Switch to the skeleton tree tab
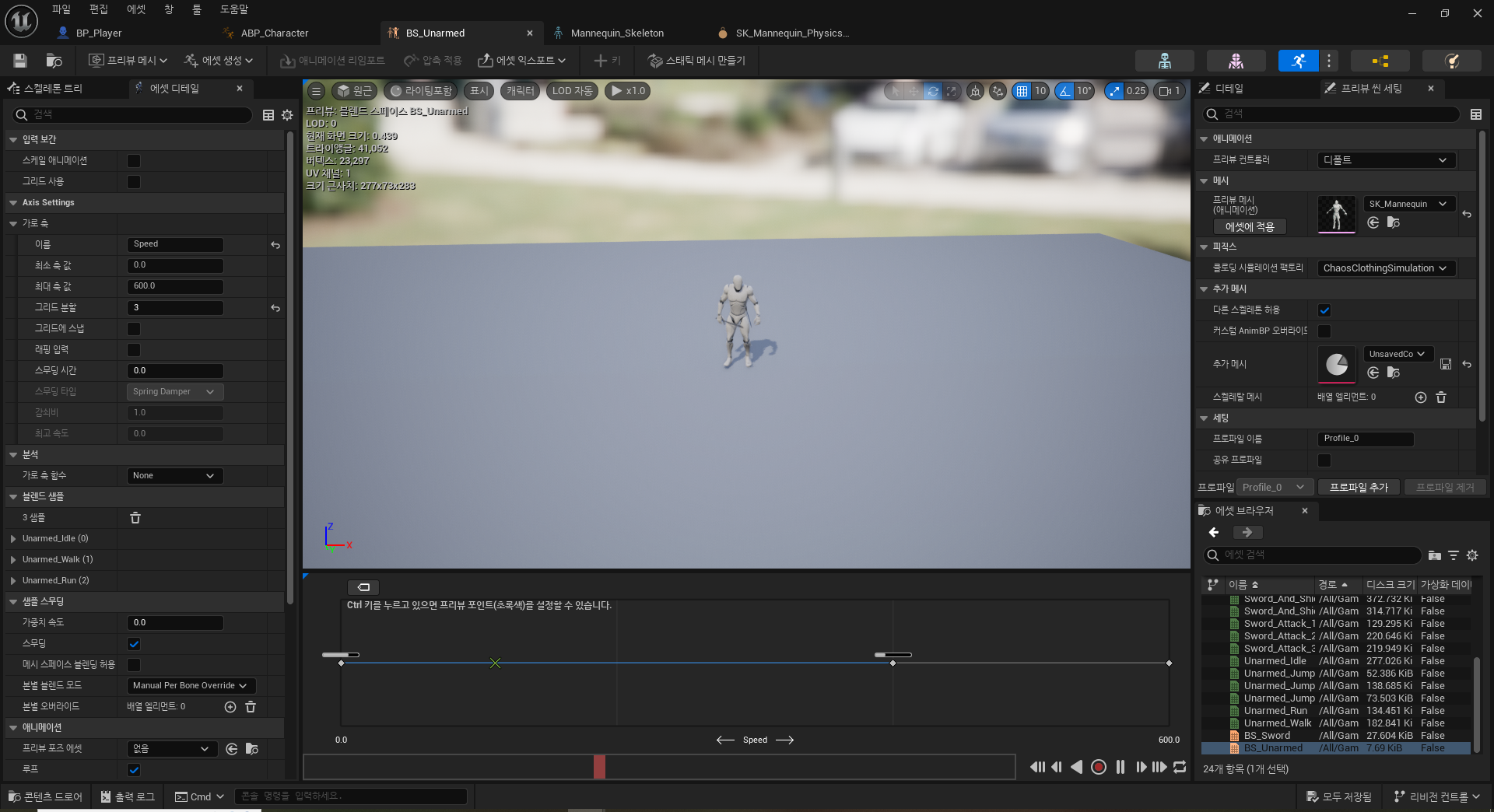The image size is (1494, 812). (x=53, y=89)
